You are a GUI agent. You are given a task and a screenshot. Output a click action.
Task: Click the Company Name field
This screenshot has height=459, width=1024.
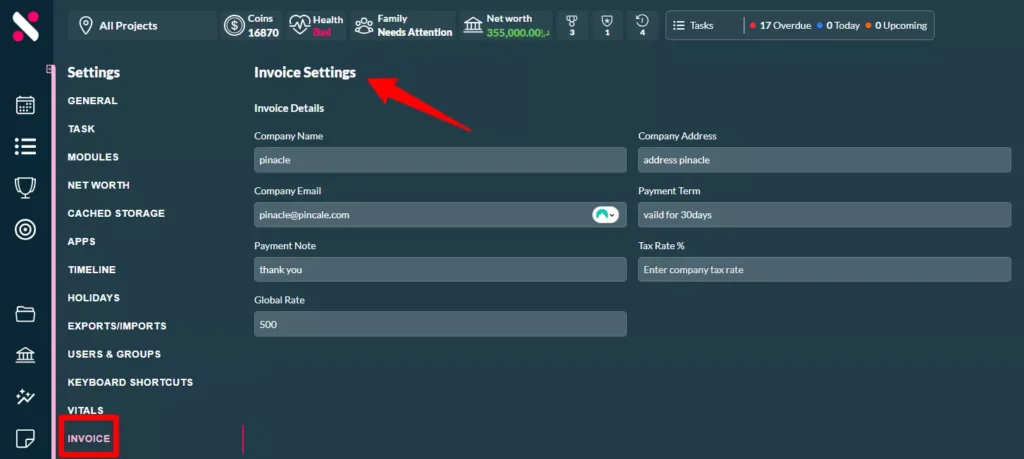(x=440, y=159)
